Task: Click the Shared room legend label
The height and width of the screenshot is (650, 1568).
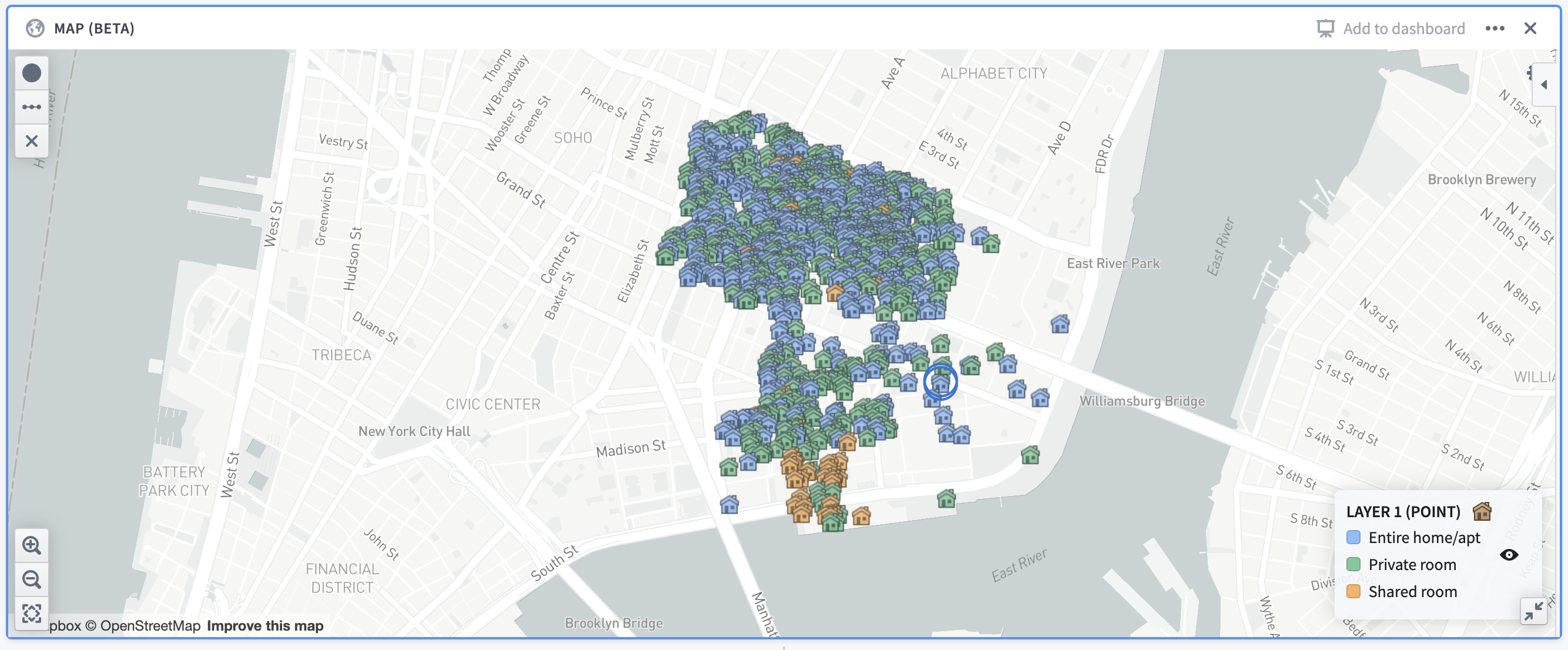Action: coord(1413,592)
